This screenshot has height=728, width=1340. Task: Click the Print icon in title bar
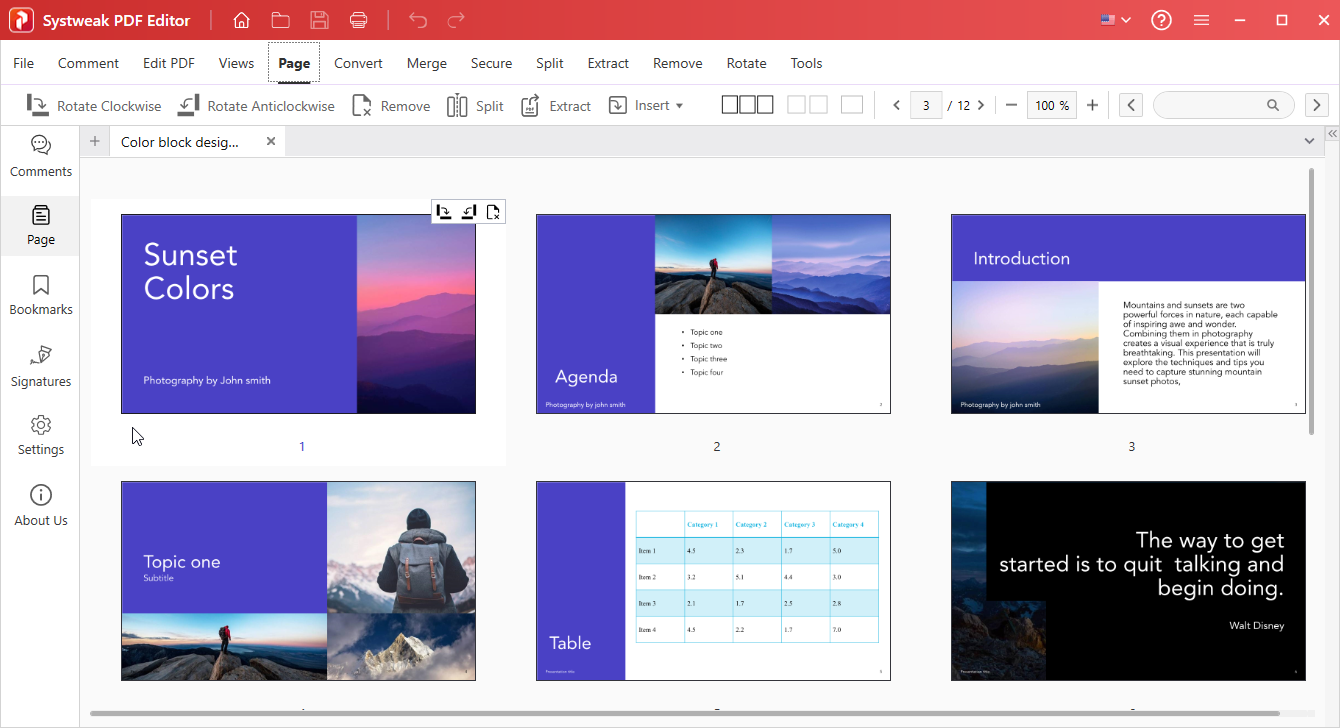coord(359,20)
